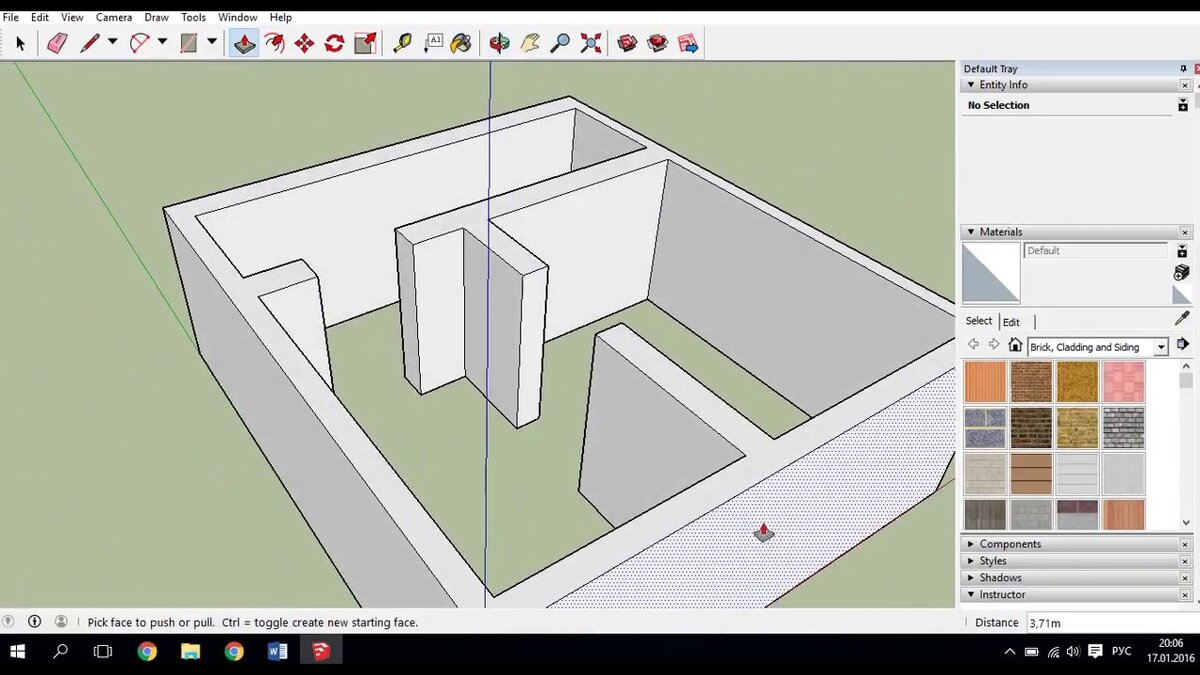
Task: Pin the Default Tray auto-hide
Action: [1183, 69]
